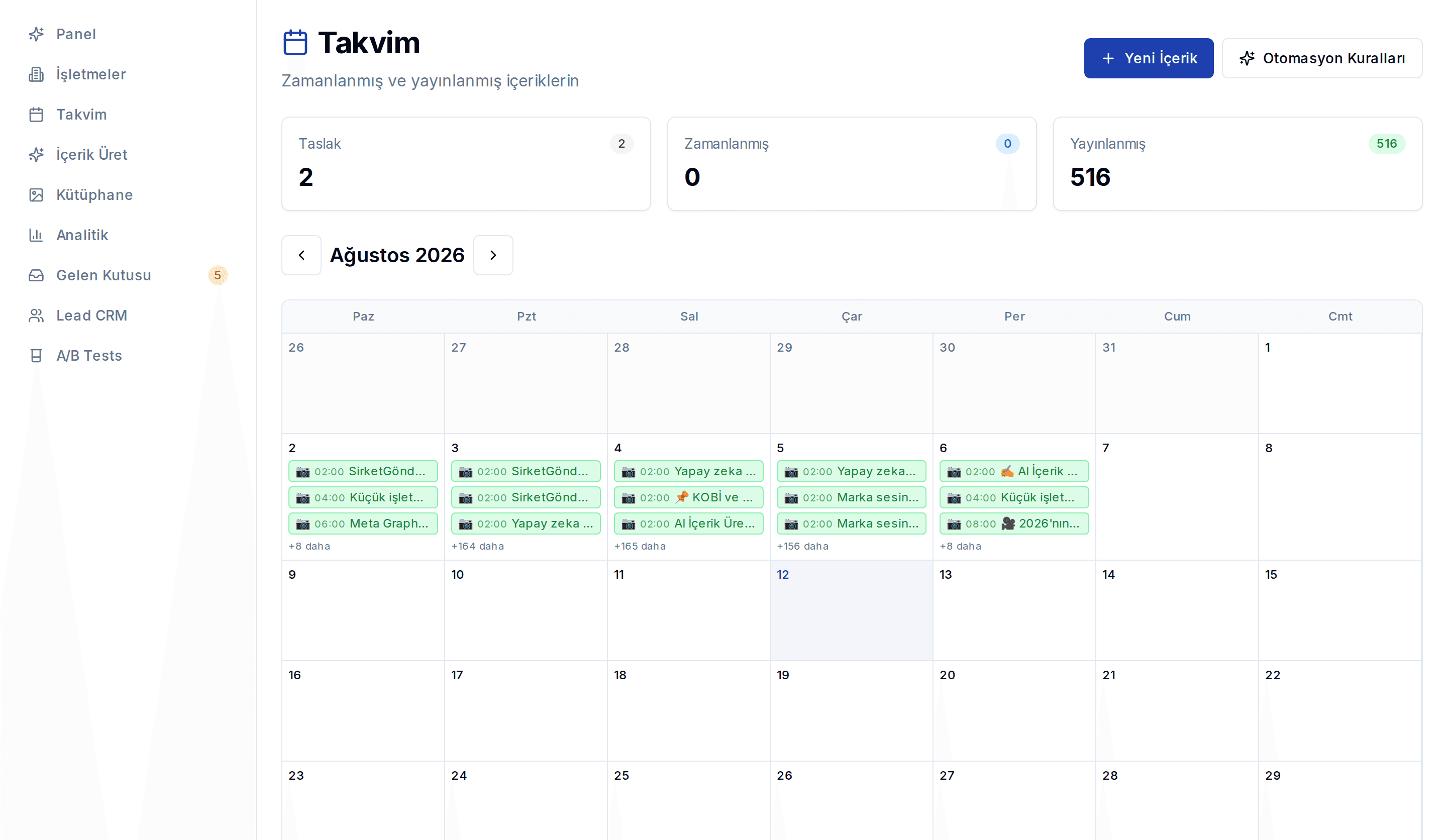Open 06:00 Meta Graph event on August 2

(x=363, y=523)
